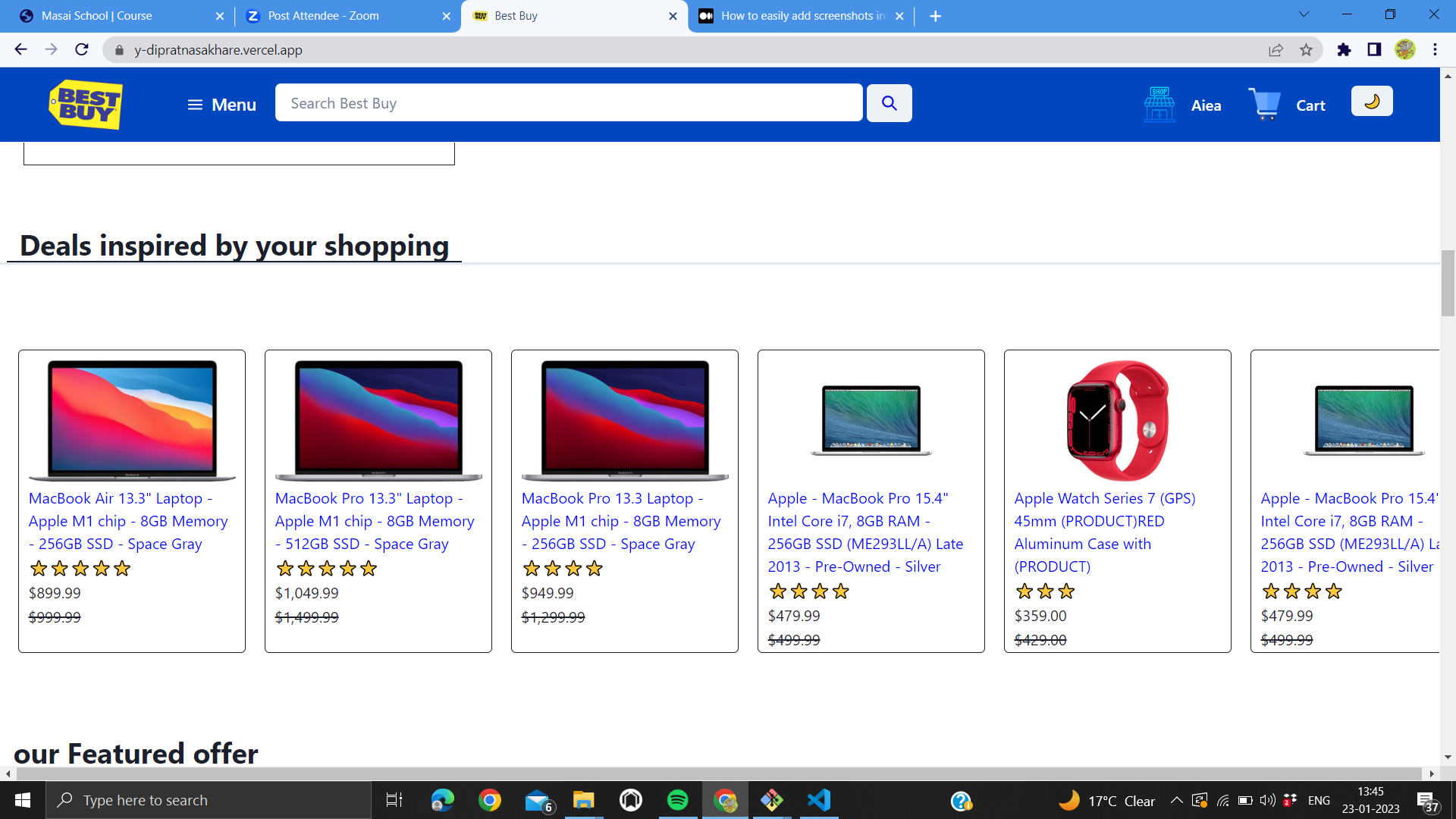Switch to the Masai School Course tab
This screenshot has height=819, width=1456.
96,16
